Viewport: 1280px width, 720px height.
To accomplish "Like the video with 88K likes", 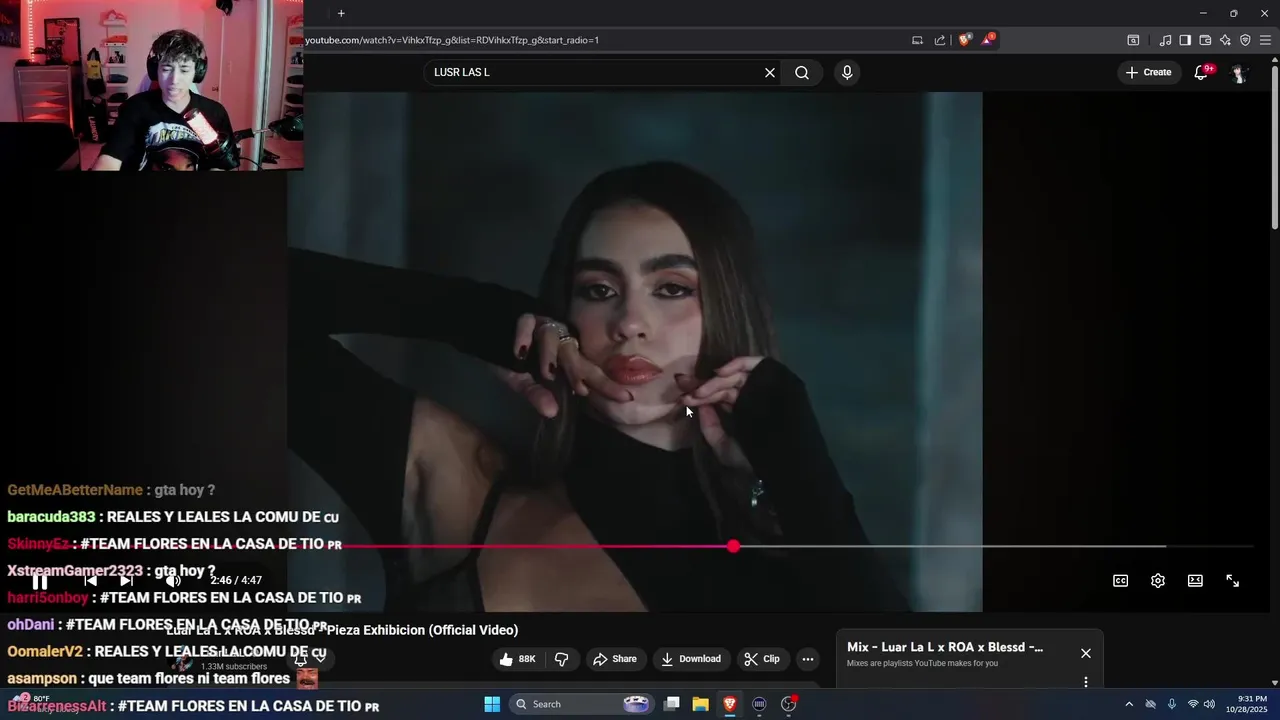I will (518, 659).
